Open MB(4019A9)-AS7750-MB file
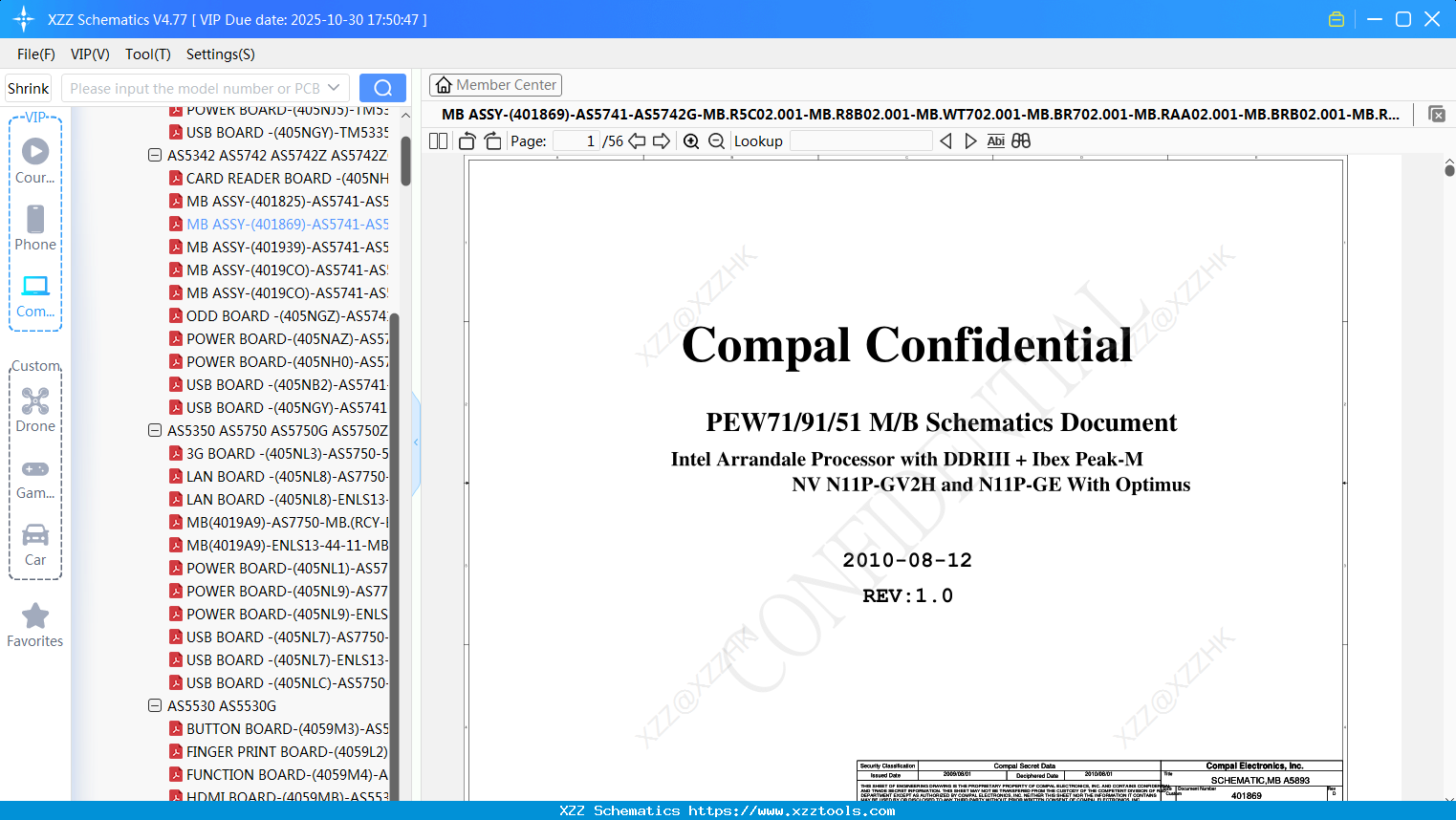 coord(278,522)
